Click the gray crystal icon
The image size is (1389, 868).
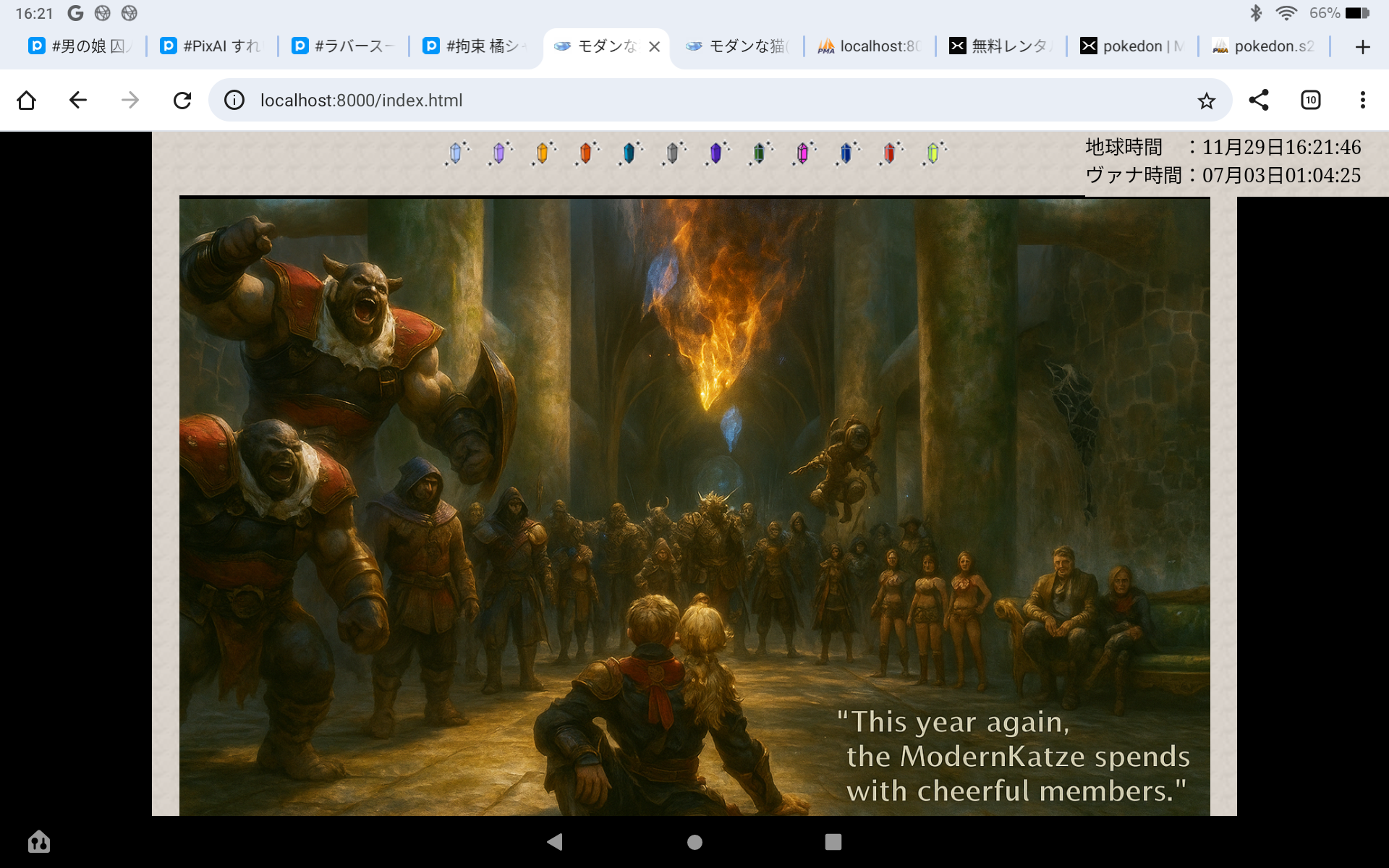(672, 153)
